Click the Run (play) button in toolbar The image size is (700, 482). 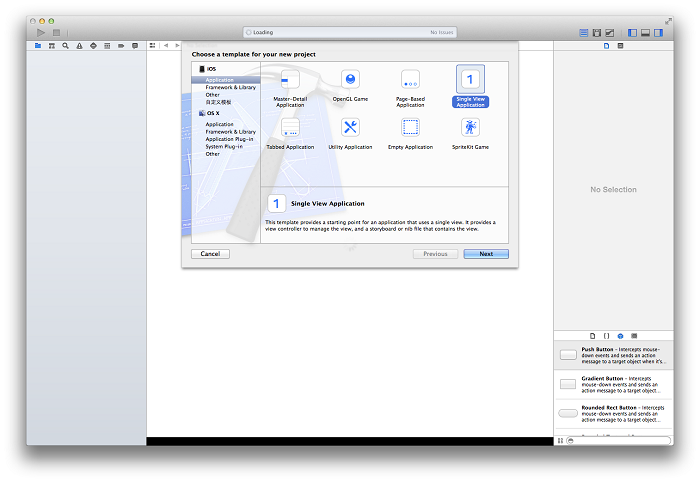[x=41, y=33]
